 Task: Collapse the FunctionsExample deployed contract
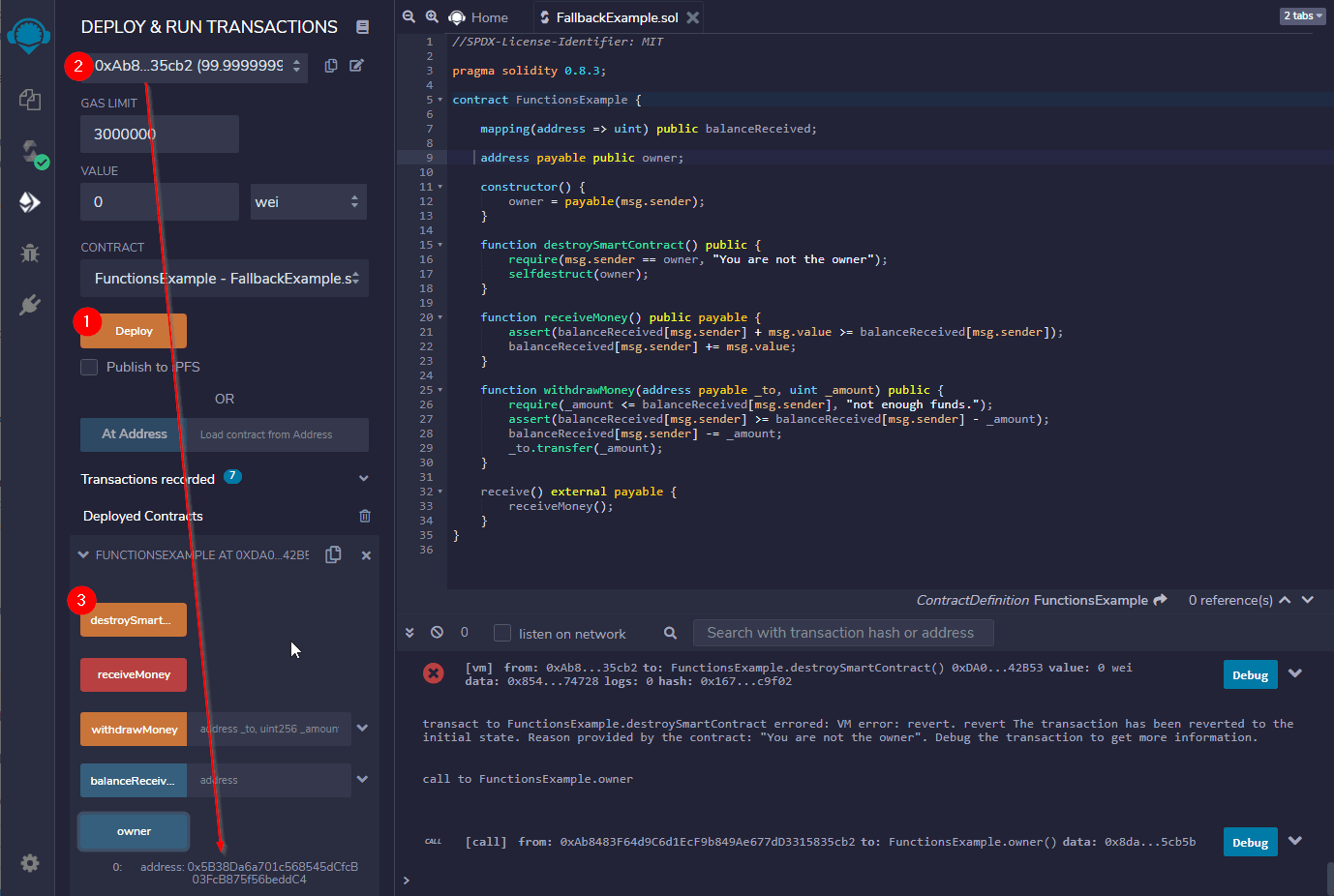83,555
